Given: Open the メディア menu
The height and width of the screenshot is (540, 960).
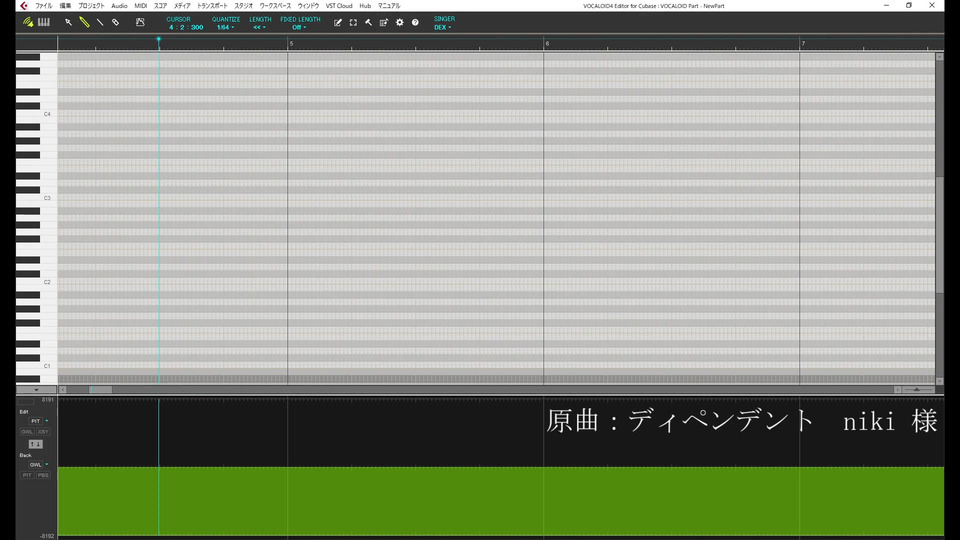Looking at the screenshot, I should click(x=182, y=6).
